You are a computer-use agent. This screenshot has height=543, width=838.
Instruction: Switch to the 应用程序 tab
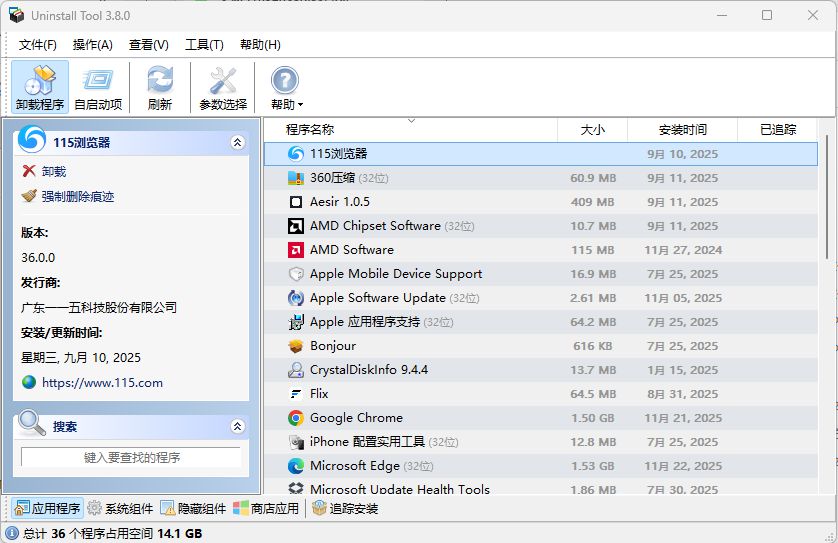pyautogui.click(x=48, y=508)
